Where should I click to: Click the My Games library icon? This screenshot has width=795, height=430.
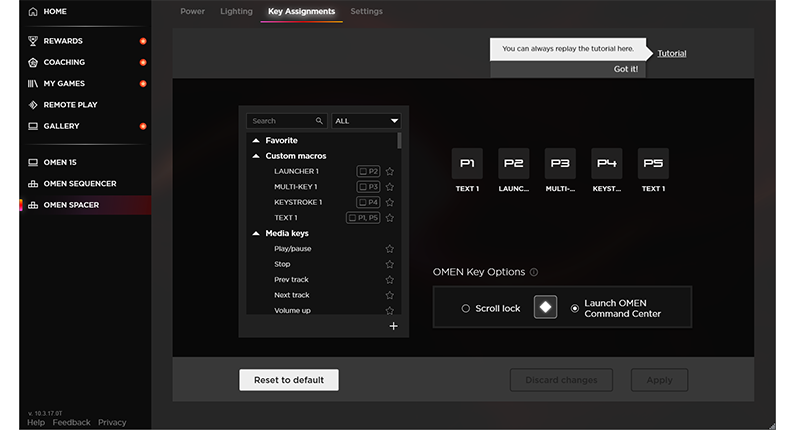(33, 83)
